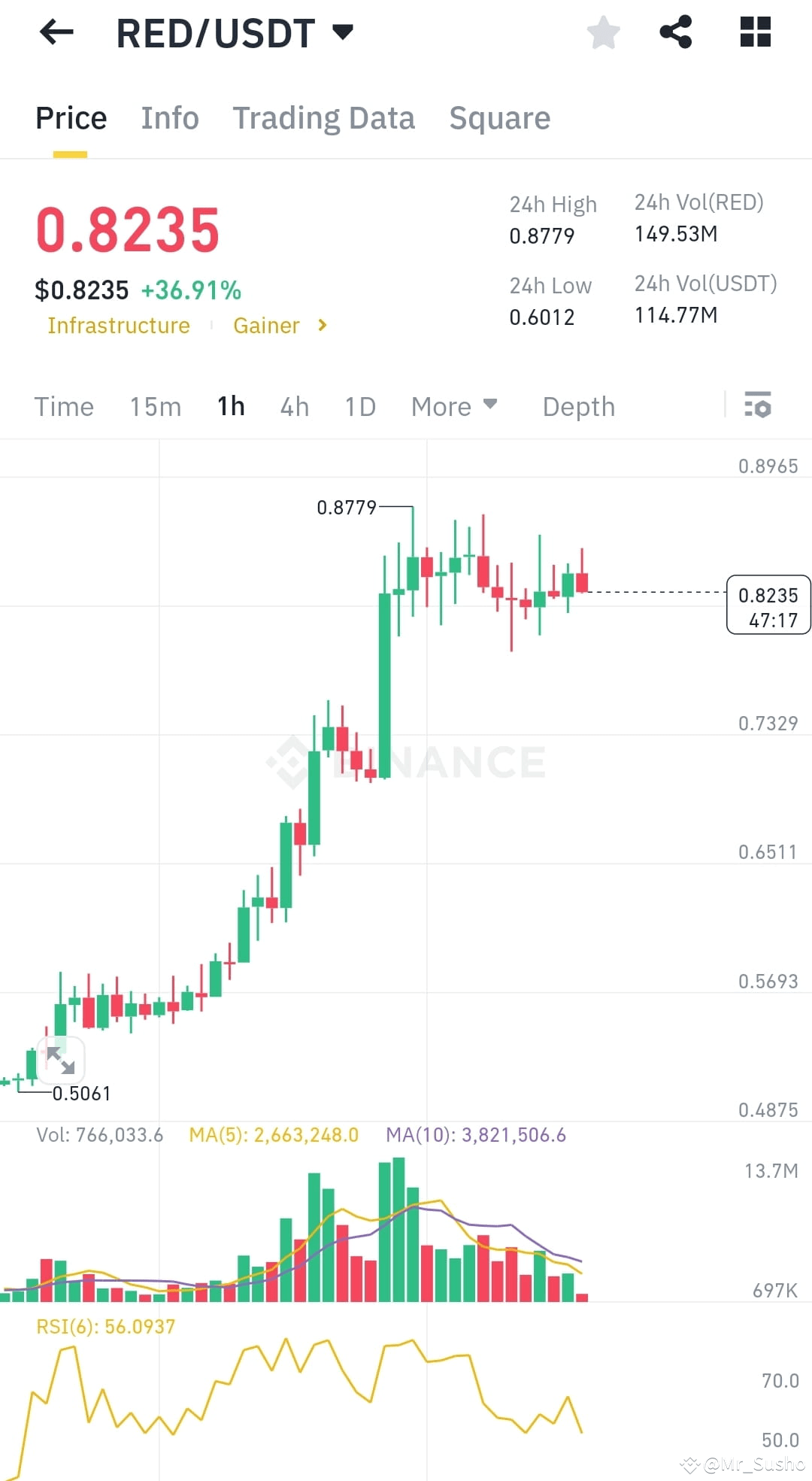Select the 15m timeframe
812x1481 pixels.
[155, 406]
